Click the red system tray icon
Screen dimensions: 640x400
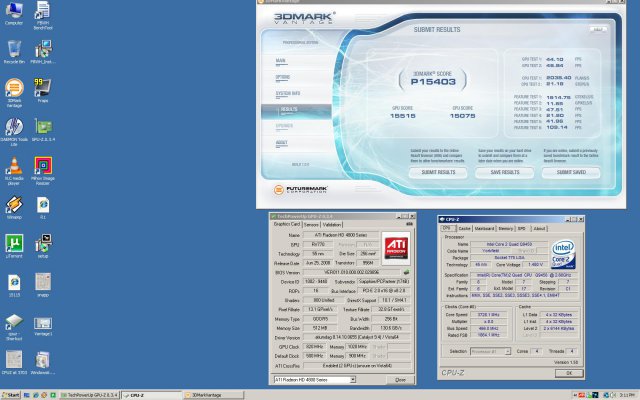pos(581,395)
